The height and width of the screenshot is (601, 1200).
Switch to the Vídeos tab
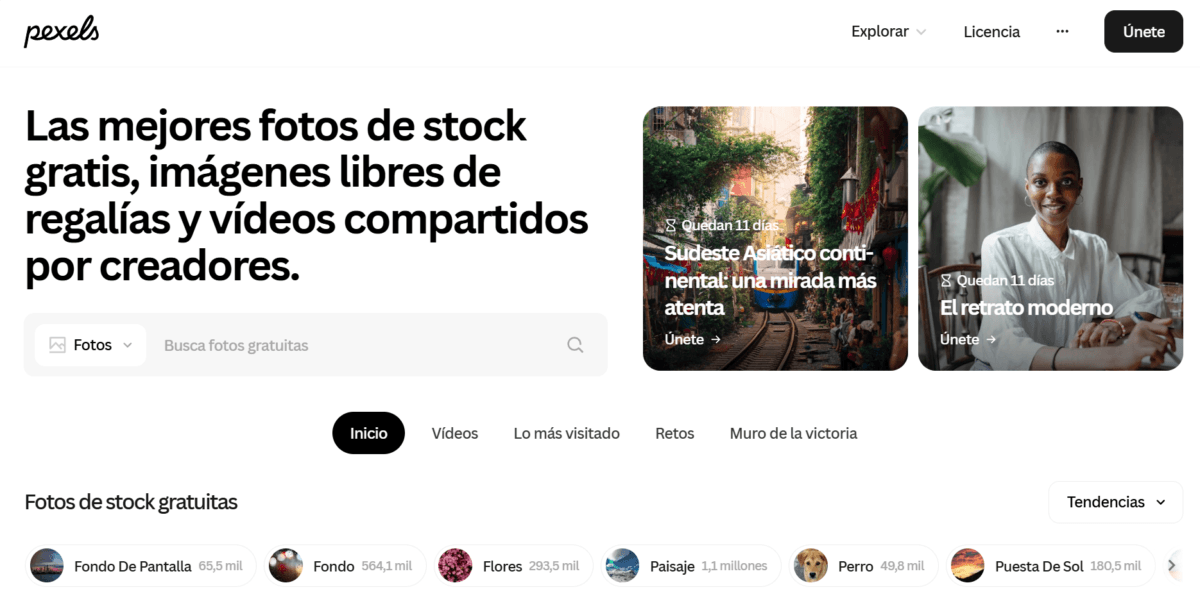455,433
